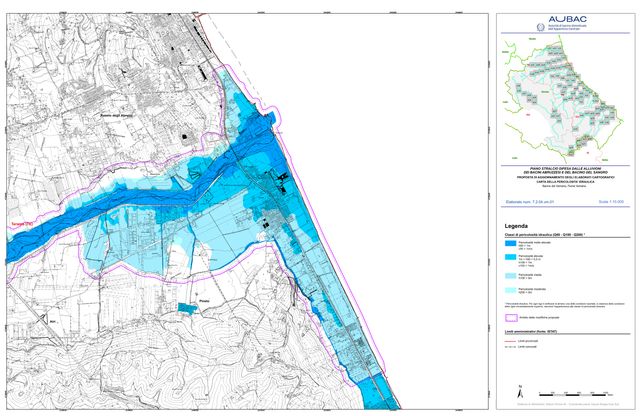Click the red 'Teramo (TE)' label
Viewport: 640px width, 416px height.
(19, 223)
